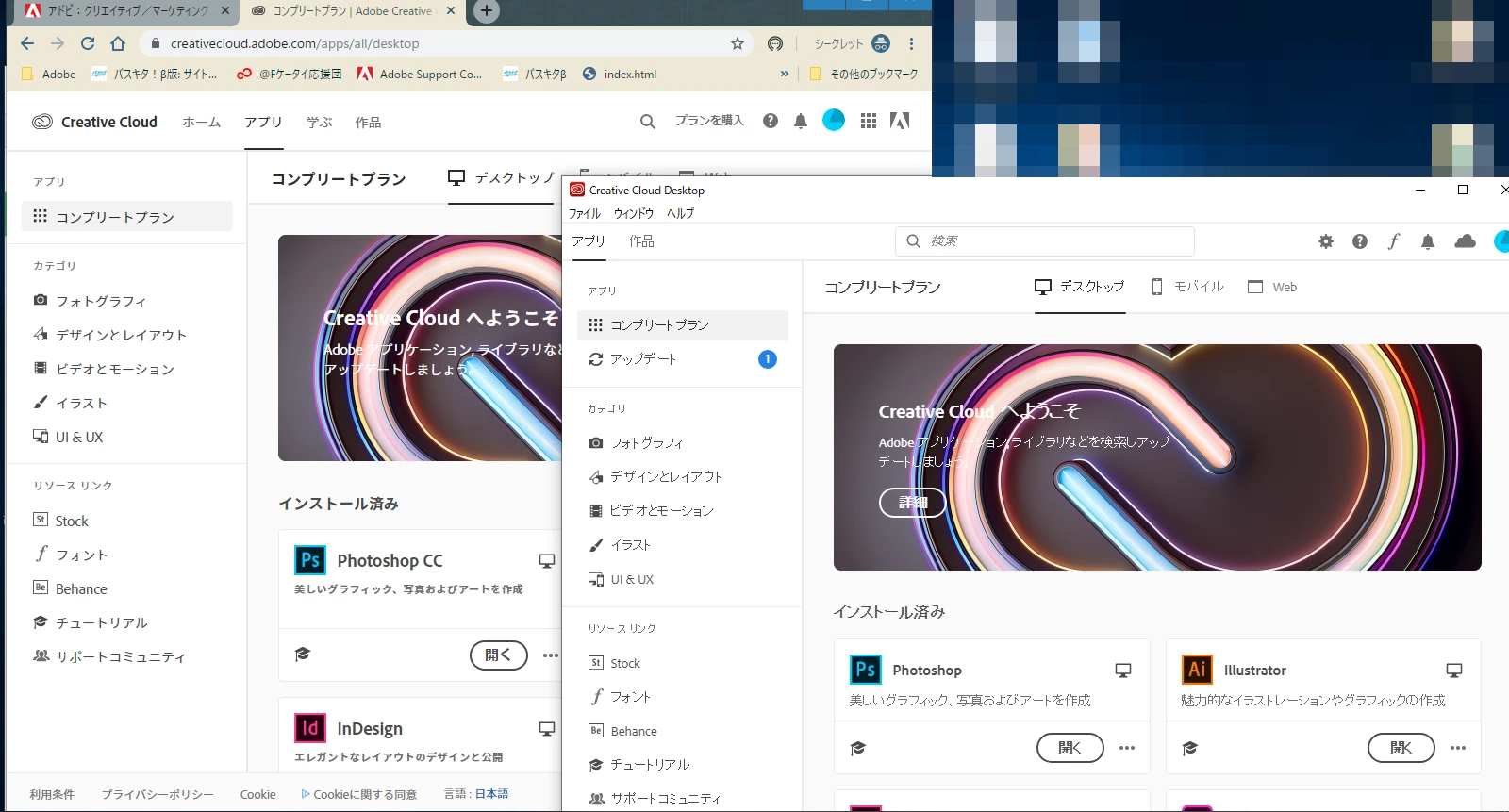Select UI & UX in Desktop app sidebar
This screenshot has width=1509, height=812.
click(683, 579)
